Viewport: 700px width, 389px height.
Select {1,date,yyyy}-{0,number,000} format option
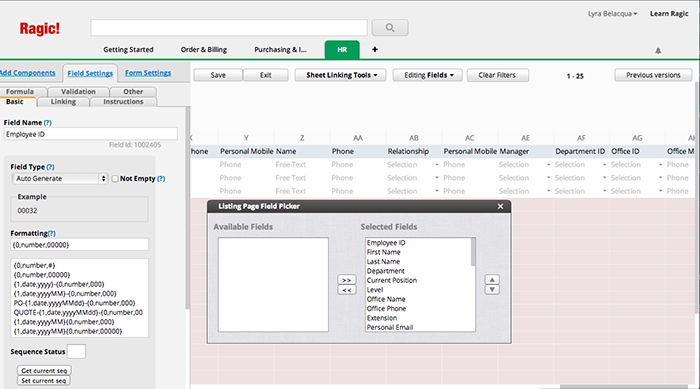(x=59, y=284)
